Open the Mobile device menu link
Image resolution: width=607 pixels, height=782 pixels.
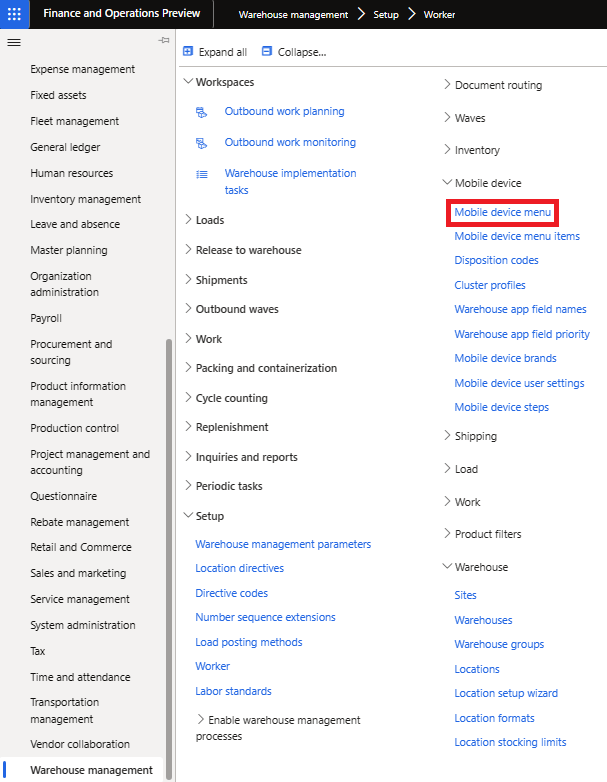(502, 212)
